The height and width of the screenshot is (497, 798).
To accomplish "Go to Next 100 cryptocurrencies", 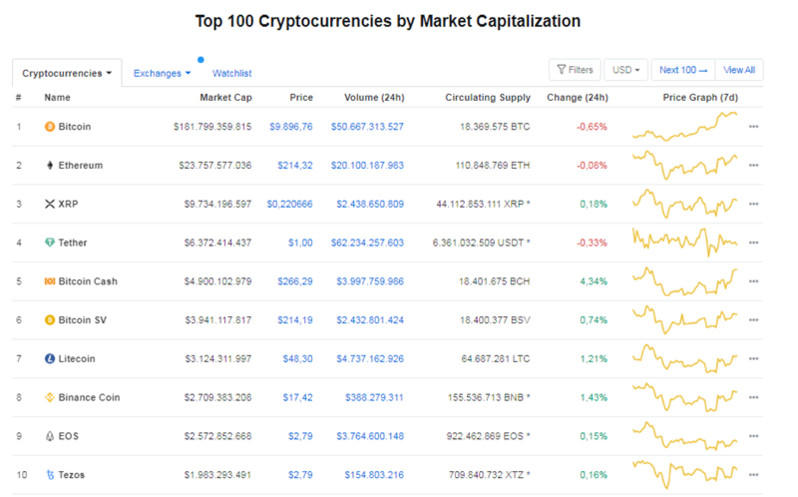I will 683,70.
